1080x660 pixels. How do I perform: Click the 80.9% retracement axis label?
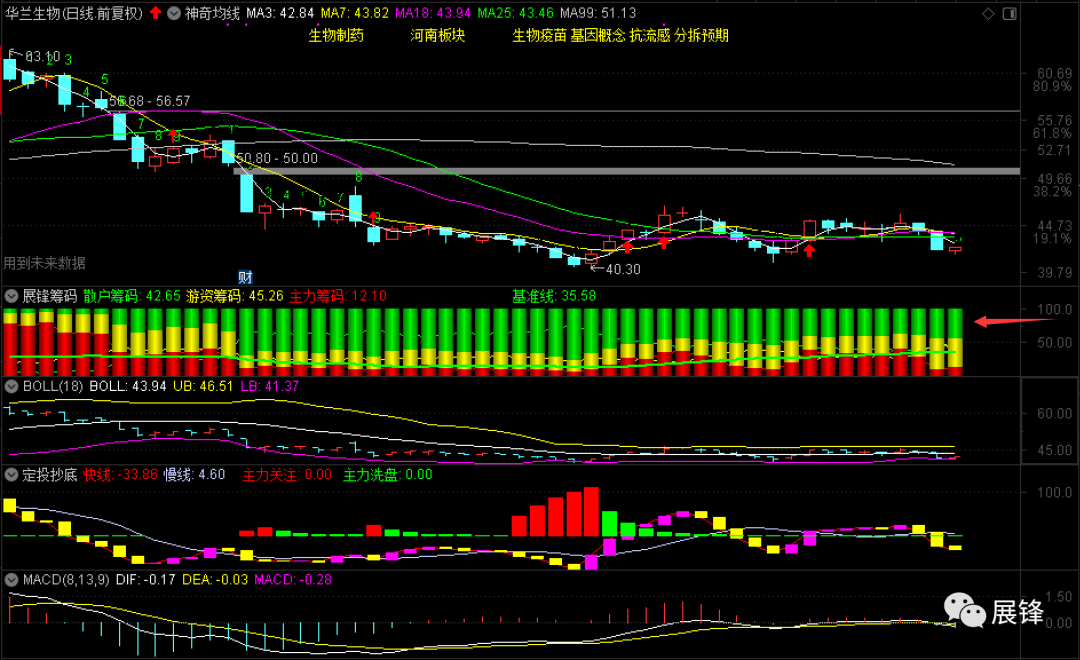1052,86
